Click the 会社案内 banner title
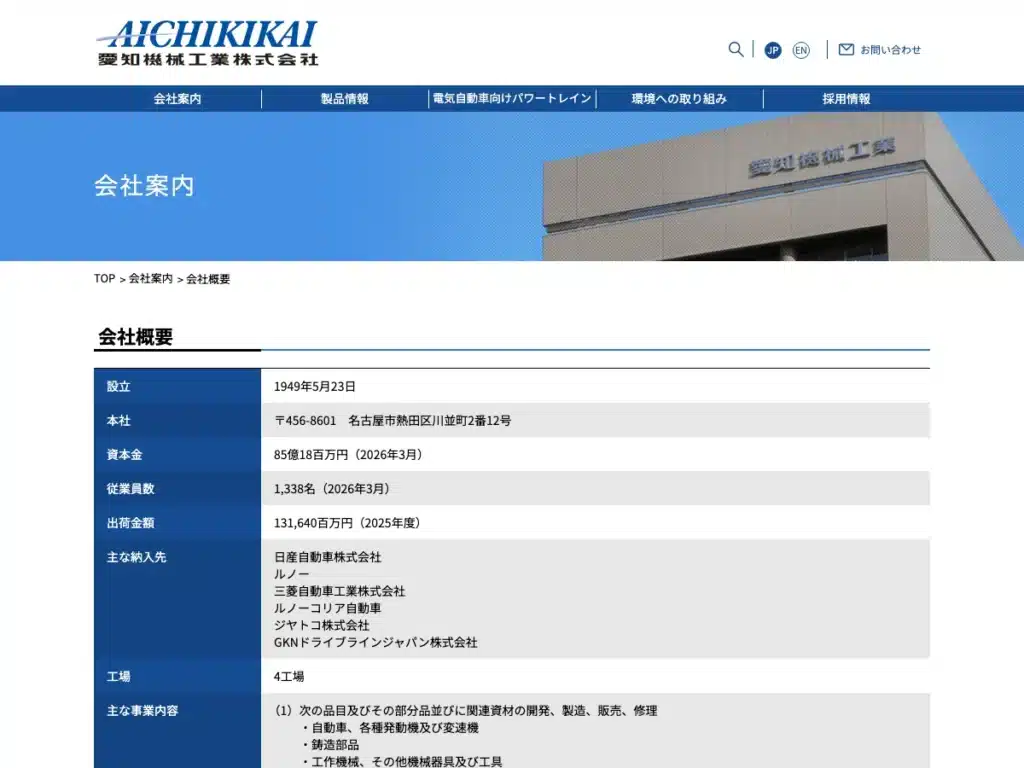The height and width of the screenshot is (768, 1024). (x=144, y=185)
